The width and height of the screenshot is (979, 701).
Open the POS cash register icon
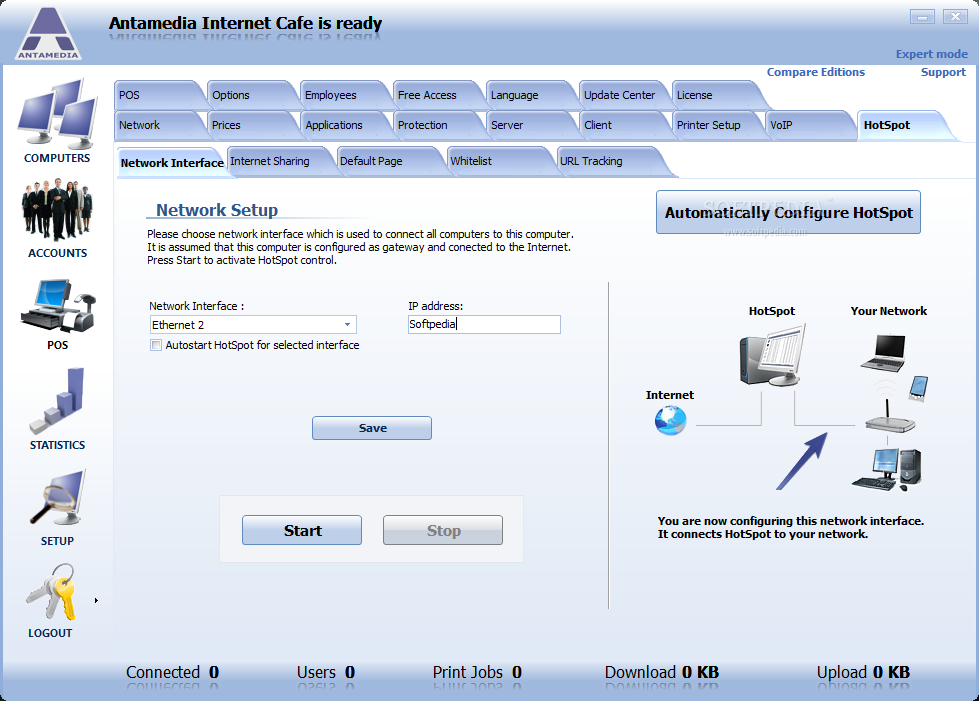point(57,305)
